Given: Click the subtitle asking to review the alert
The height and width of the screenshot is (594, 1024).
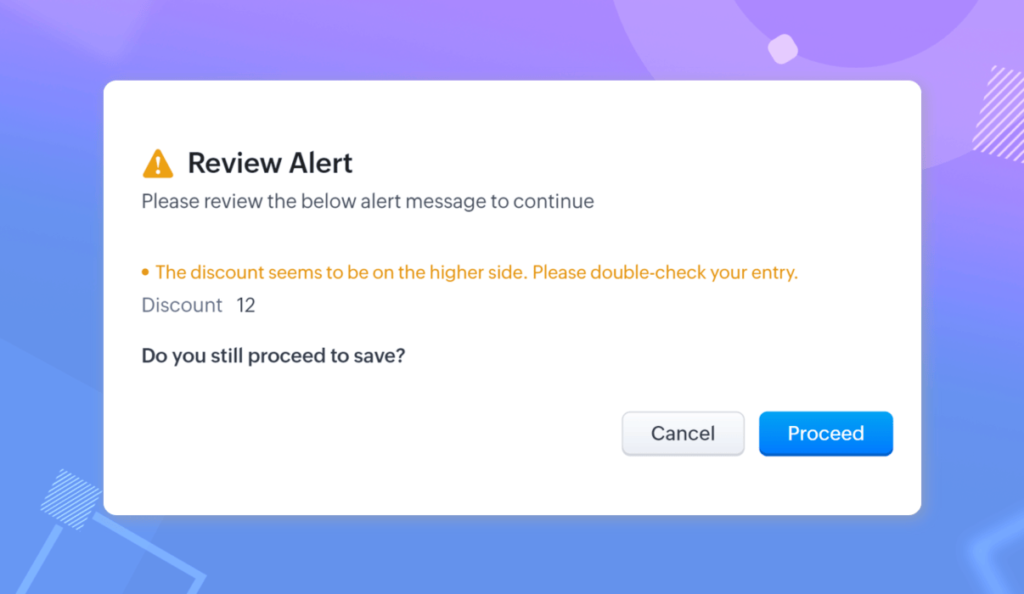Looking at the screenshot, I should [367, 201].
